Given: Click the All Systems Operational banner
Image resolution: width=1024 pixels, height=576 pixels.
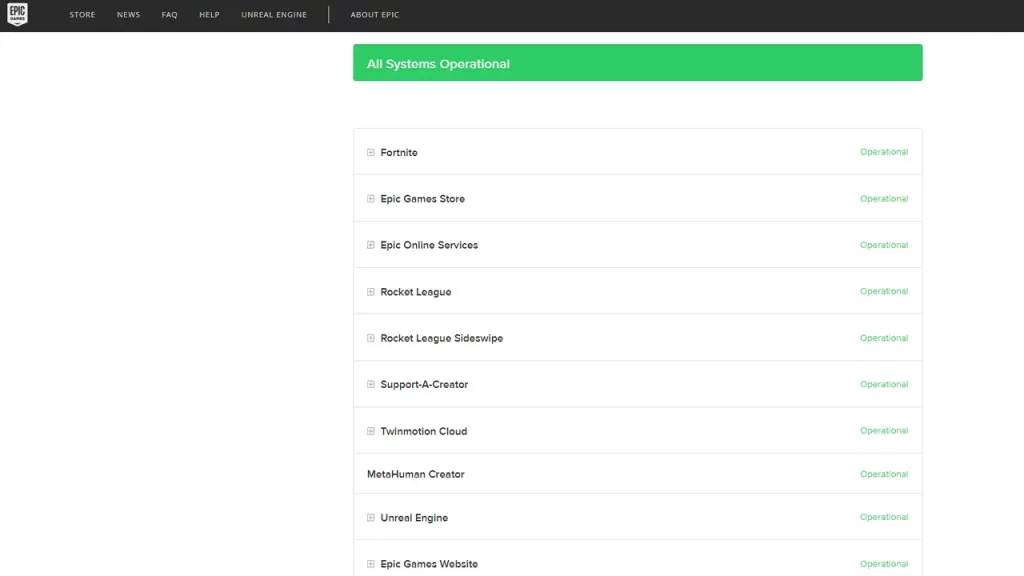Looking at the screenshot, I should 637,63.
